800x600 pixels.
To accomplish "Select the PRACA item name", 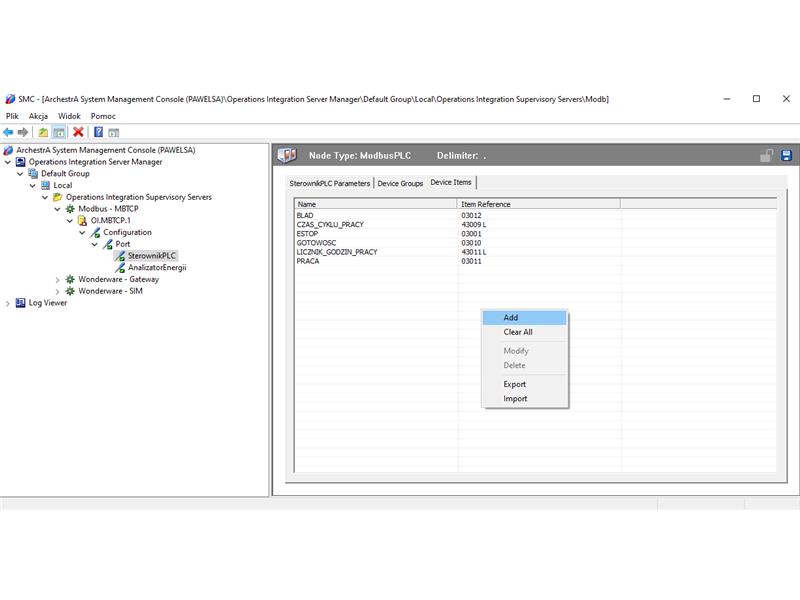I will point(308,261).
